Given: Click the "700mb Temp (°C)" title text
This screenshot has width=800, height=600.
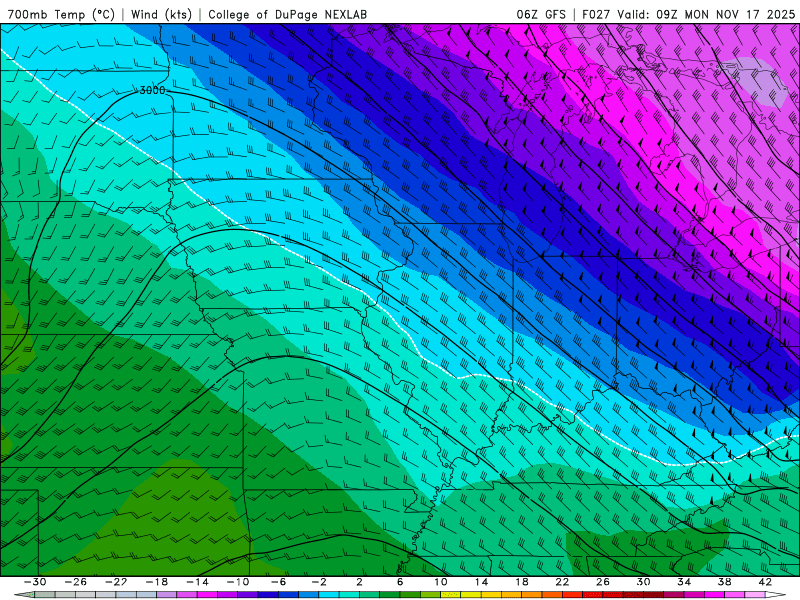Looking at the screenshot, I should pyautogui.click(x=61, y=14).
